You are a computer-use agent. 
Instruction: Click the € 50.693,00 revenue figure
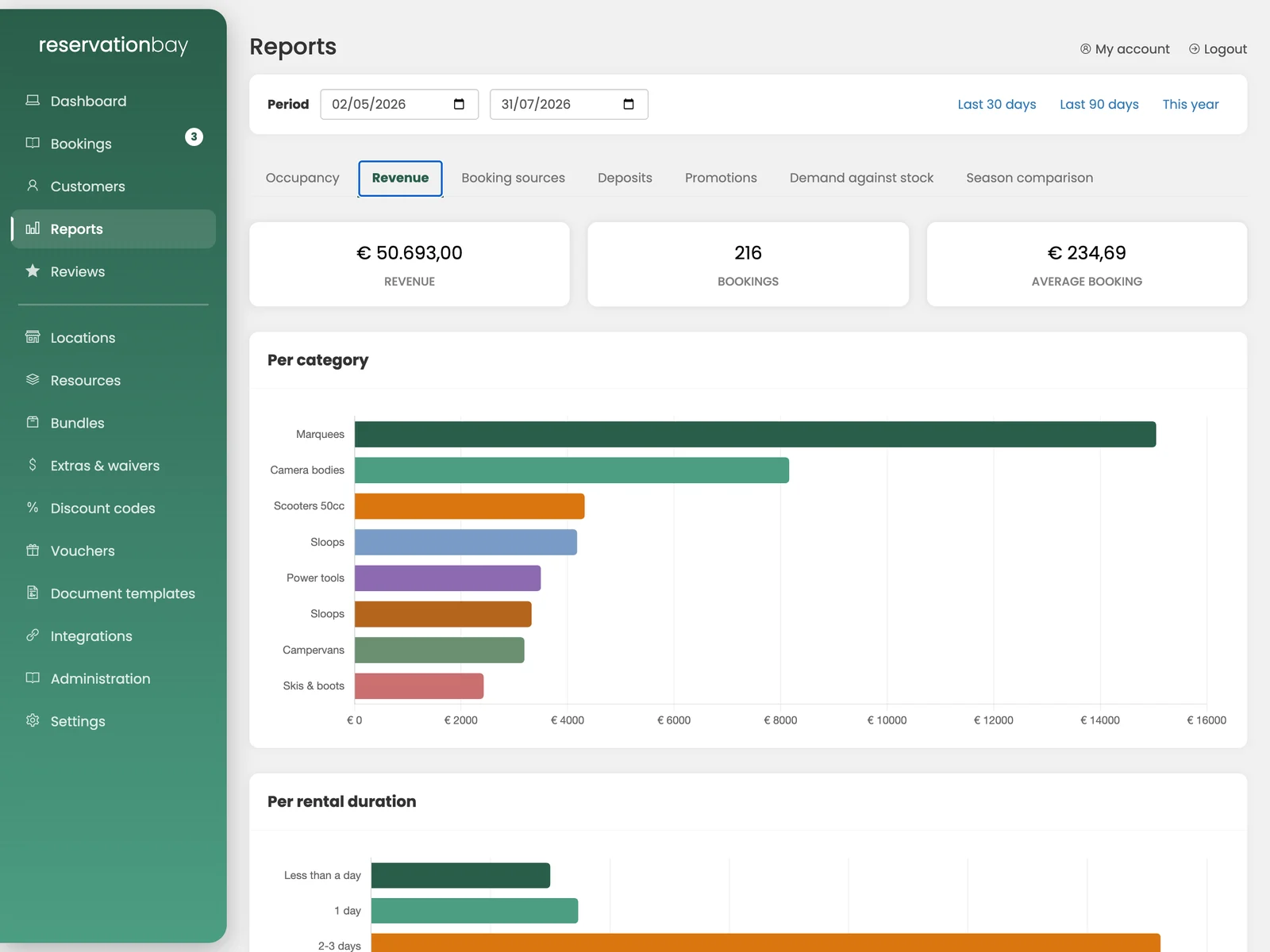click(410, 253)
